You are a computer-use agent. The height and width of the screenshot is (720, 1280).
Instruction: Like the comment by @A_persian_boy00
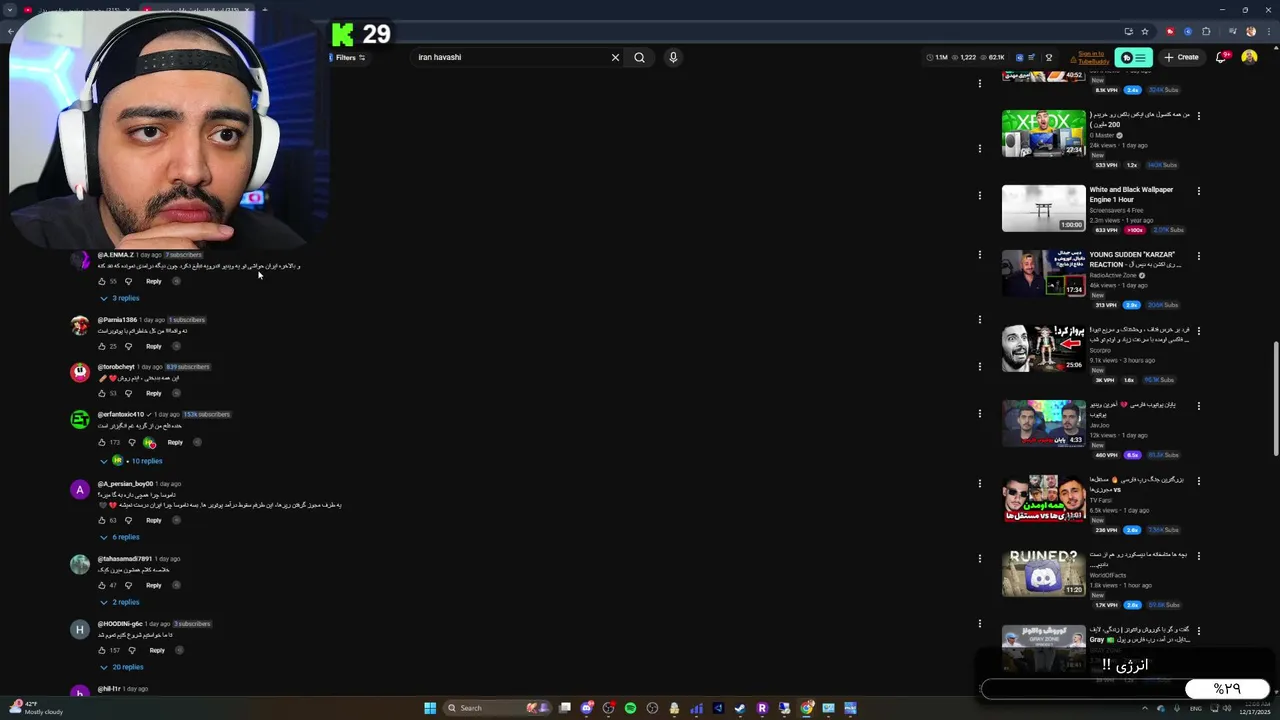101,520
